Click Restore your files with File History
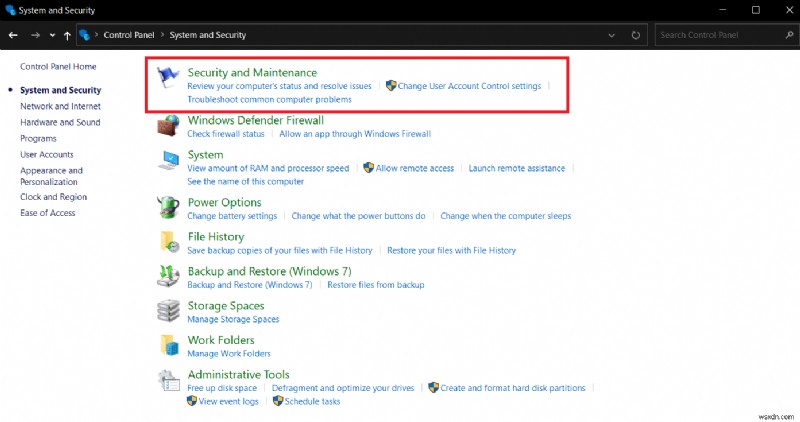The image size is (800, 422). pos(452,250)
